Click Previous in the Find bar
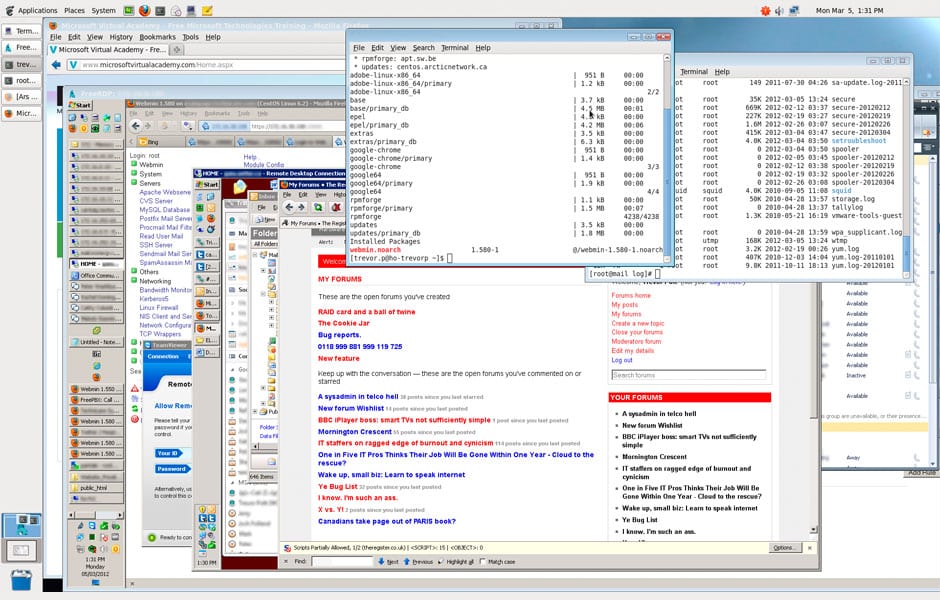 point(418,562)
